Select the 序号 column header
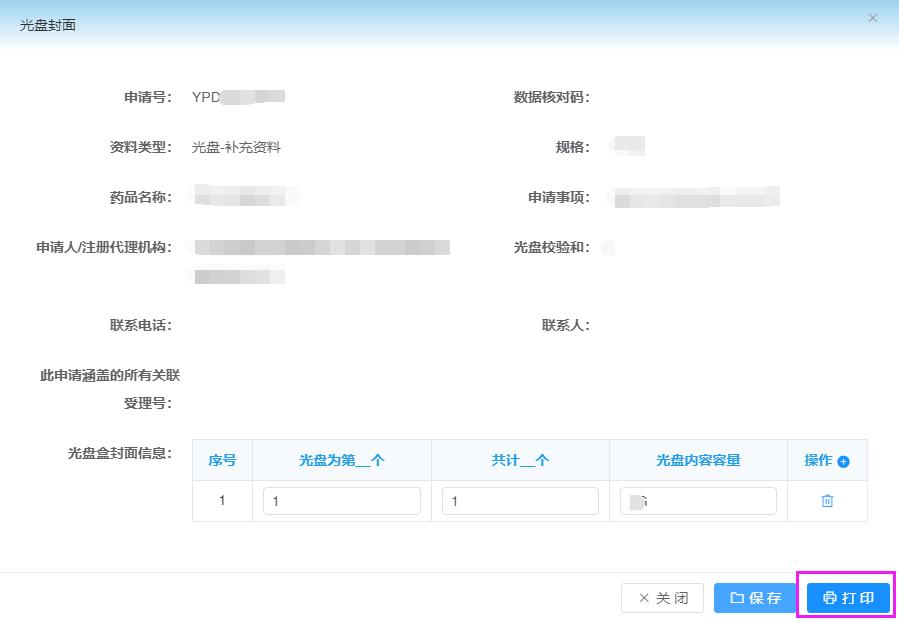Viewport: 899px width, 621px height. click(222, 460)
